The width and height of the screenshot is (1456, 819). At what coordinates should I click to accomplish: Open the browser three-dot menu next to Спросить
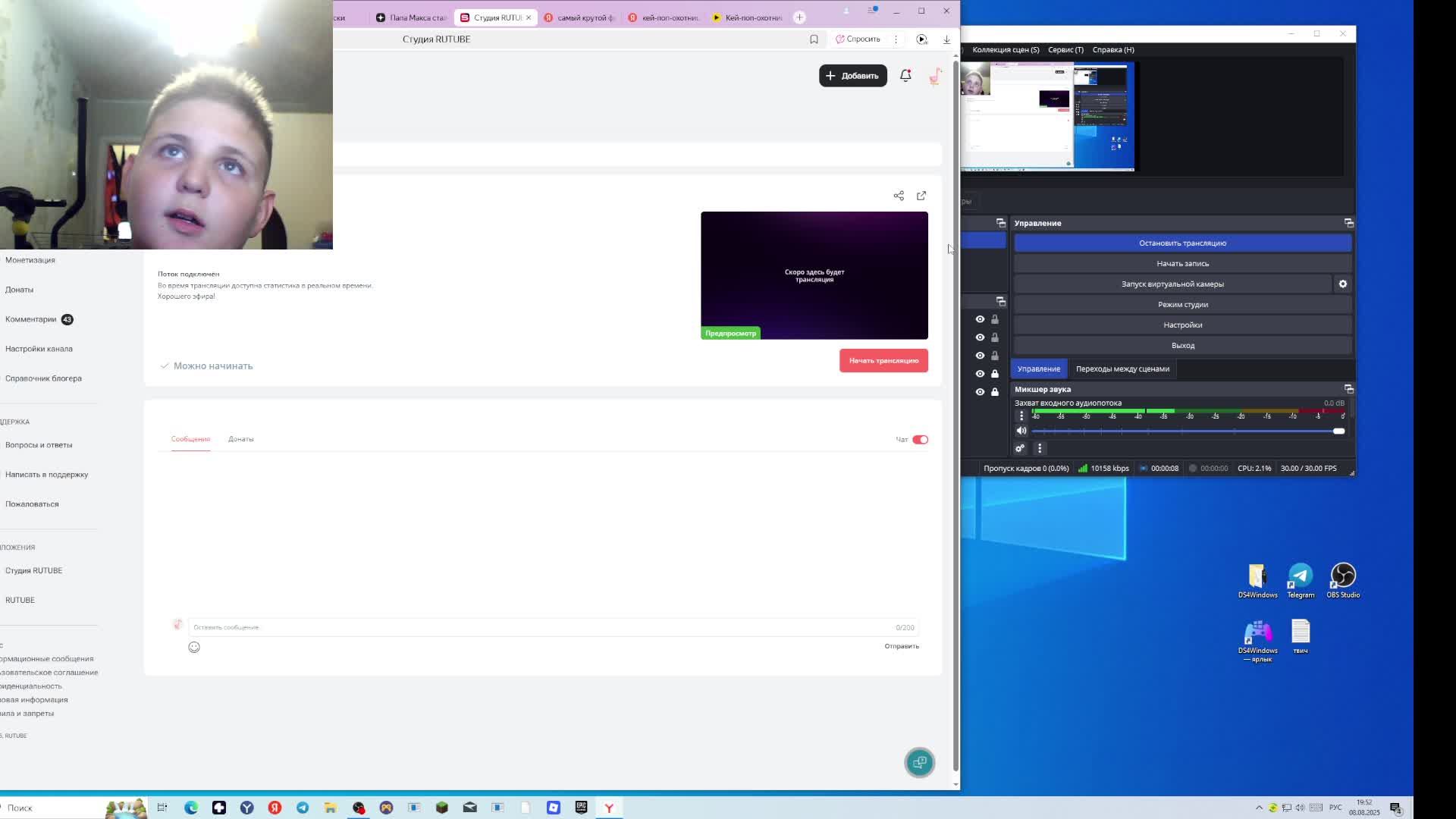coord(896,39)
